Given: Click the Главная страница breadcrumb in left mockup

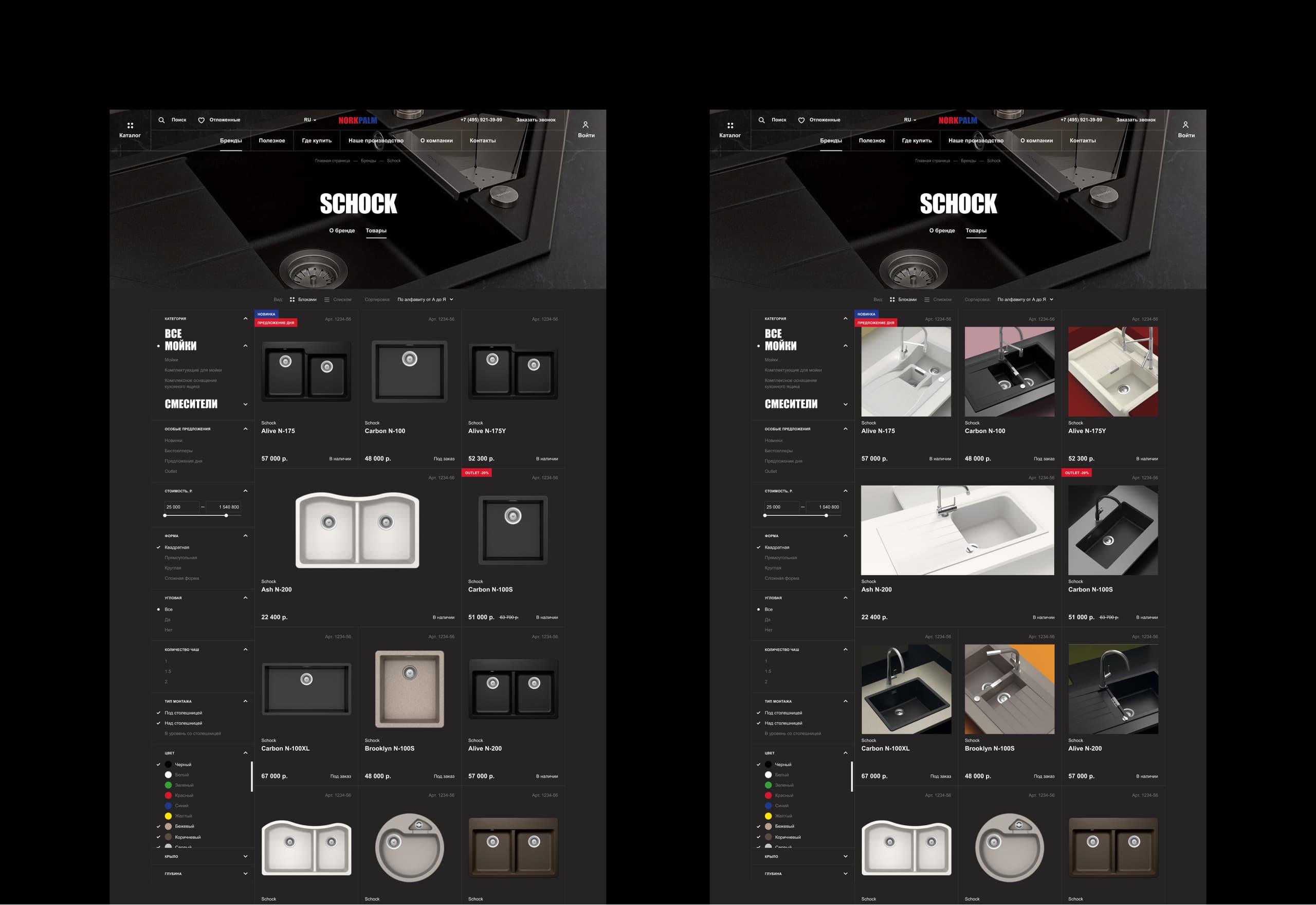Looking at the screenshot, I should point(333,161).
